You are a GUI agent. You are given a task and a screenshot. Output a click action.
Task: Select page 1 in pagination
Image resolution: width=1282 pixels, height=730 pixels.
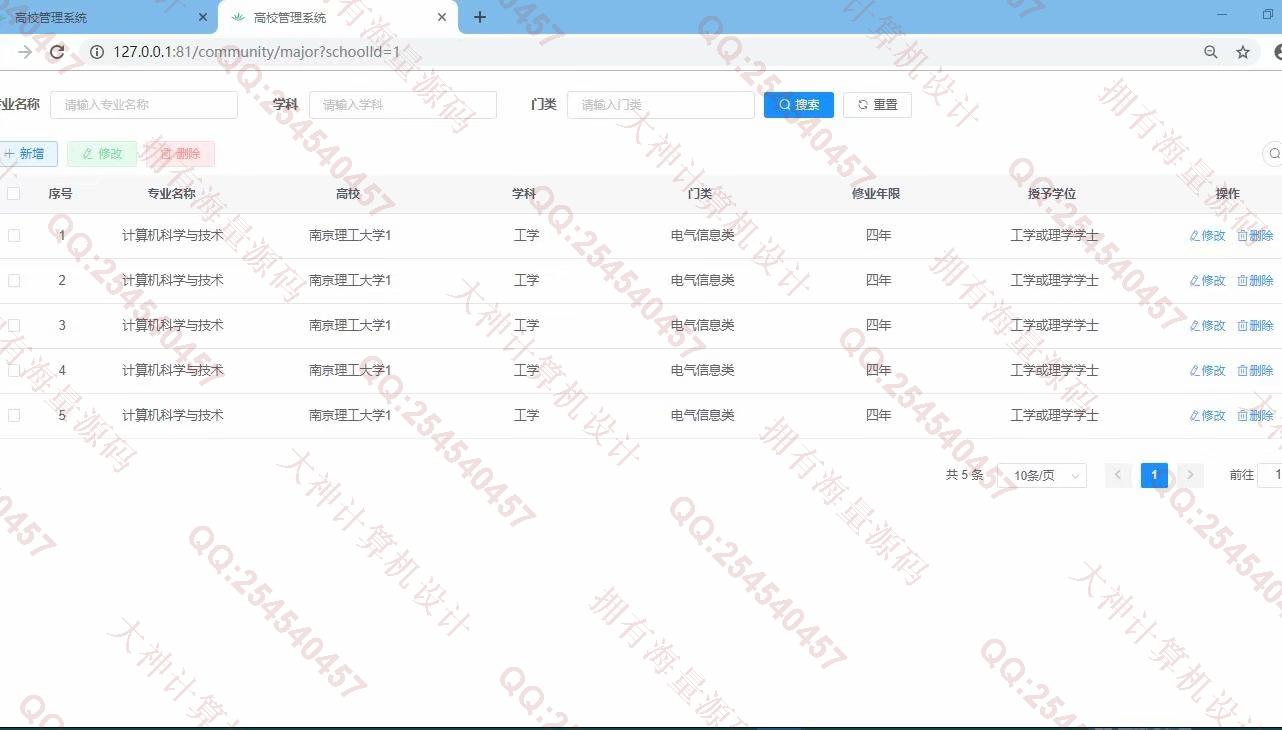tap(1154, 476)
